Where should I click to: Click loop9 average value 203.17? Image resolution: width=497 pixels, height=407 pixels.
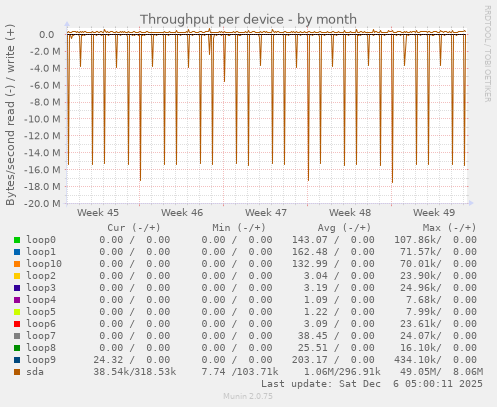coord(310,360)
